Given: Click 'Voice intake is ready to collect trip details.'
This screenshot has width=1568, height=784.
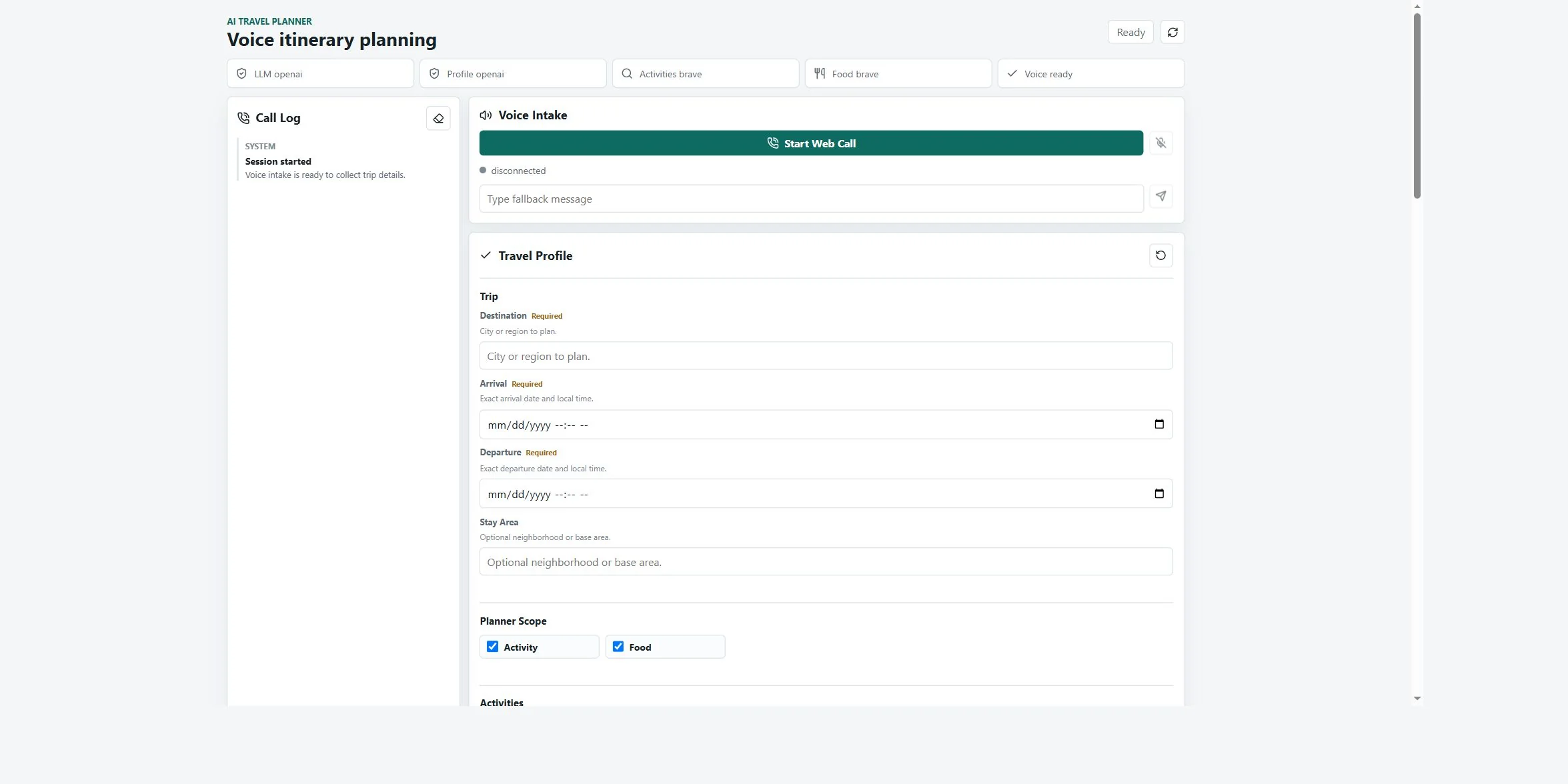Looking at the screenshot, I should tap(325, 175).
